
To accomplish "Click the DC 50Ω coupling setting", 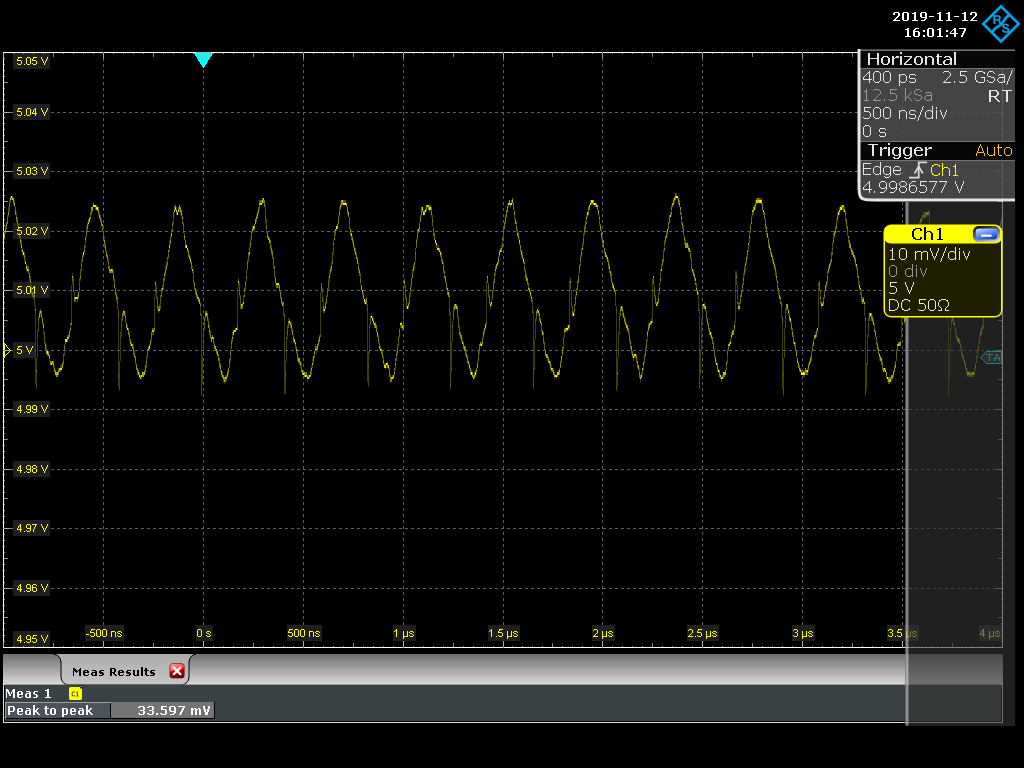I will coord(918,305).
